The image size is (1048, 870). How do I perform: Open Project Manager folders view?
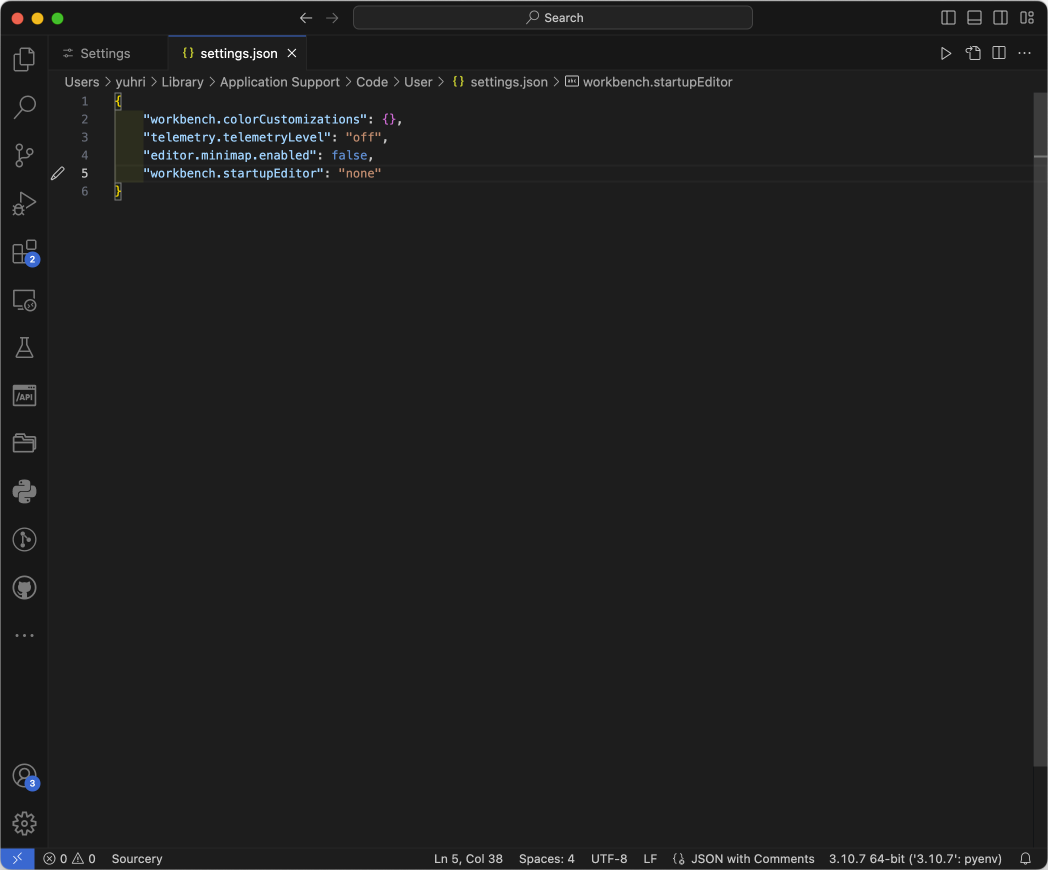24,443
